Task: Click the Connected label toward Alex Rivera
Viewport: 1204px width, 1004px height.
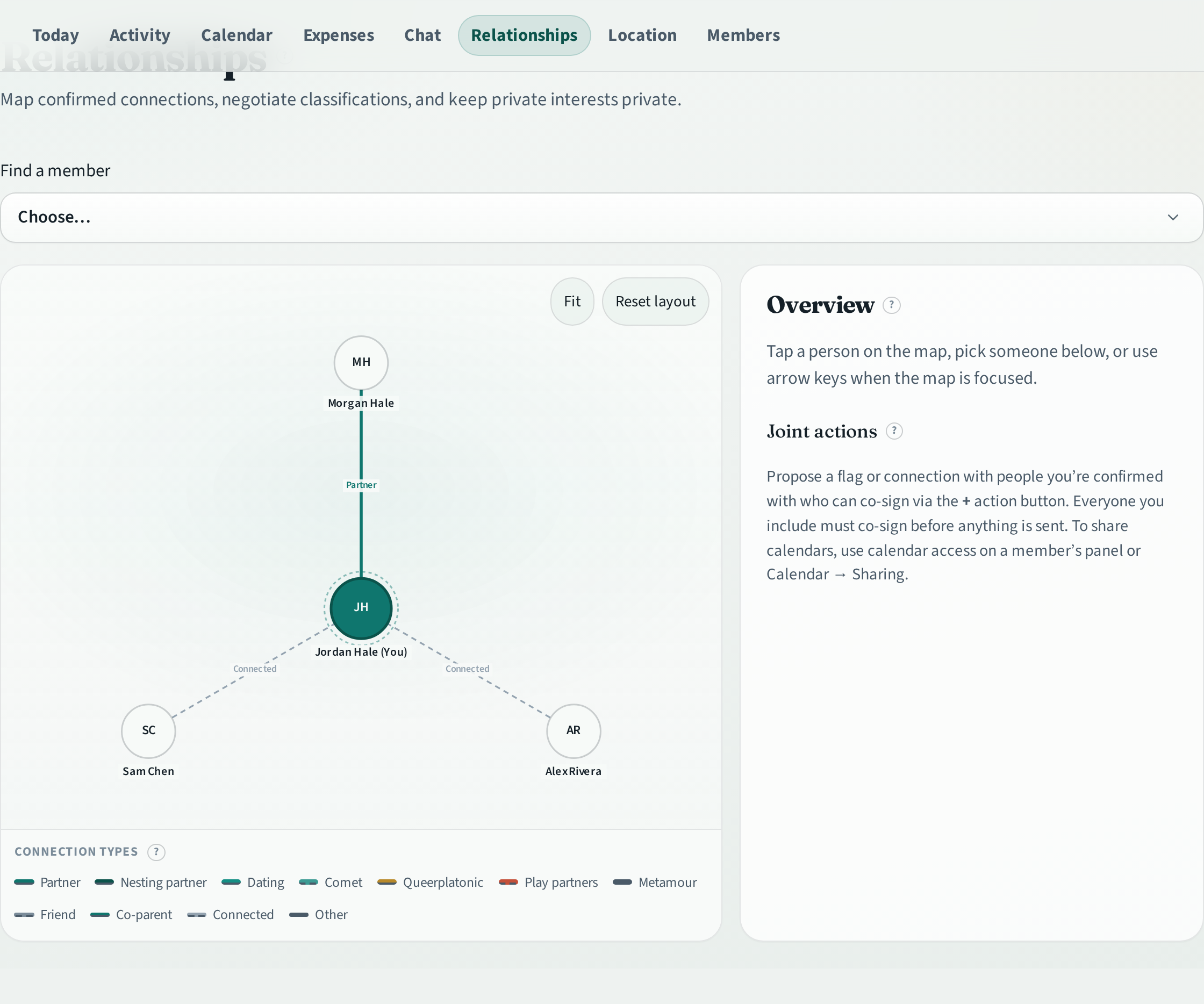Action: [x=467, y=669]
